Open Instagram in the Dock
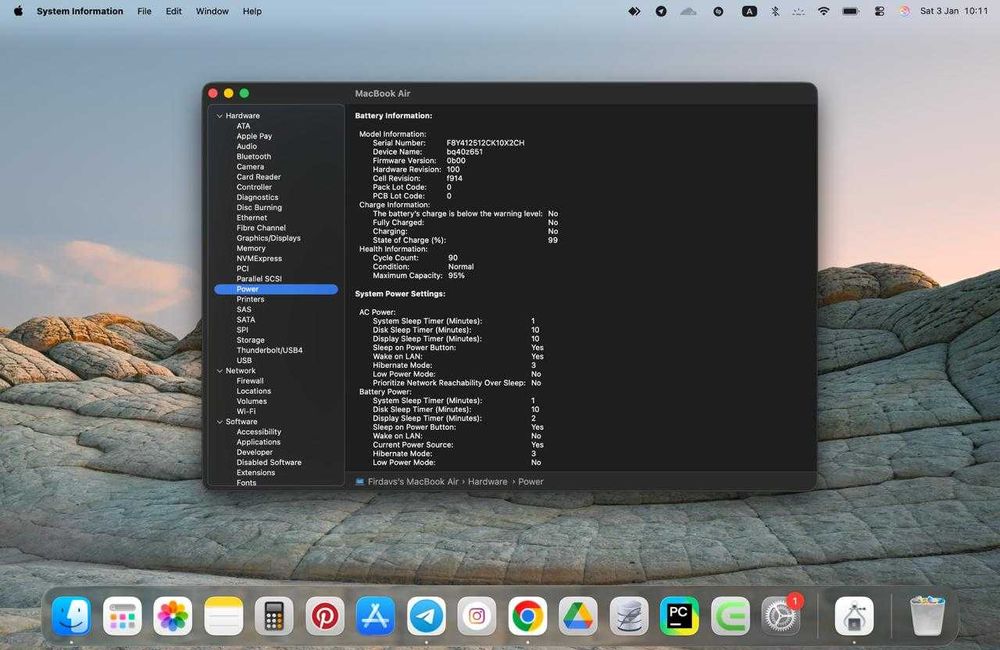This screenshot has height=650, width=1000. [476, 616]
